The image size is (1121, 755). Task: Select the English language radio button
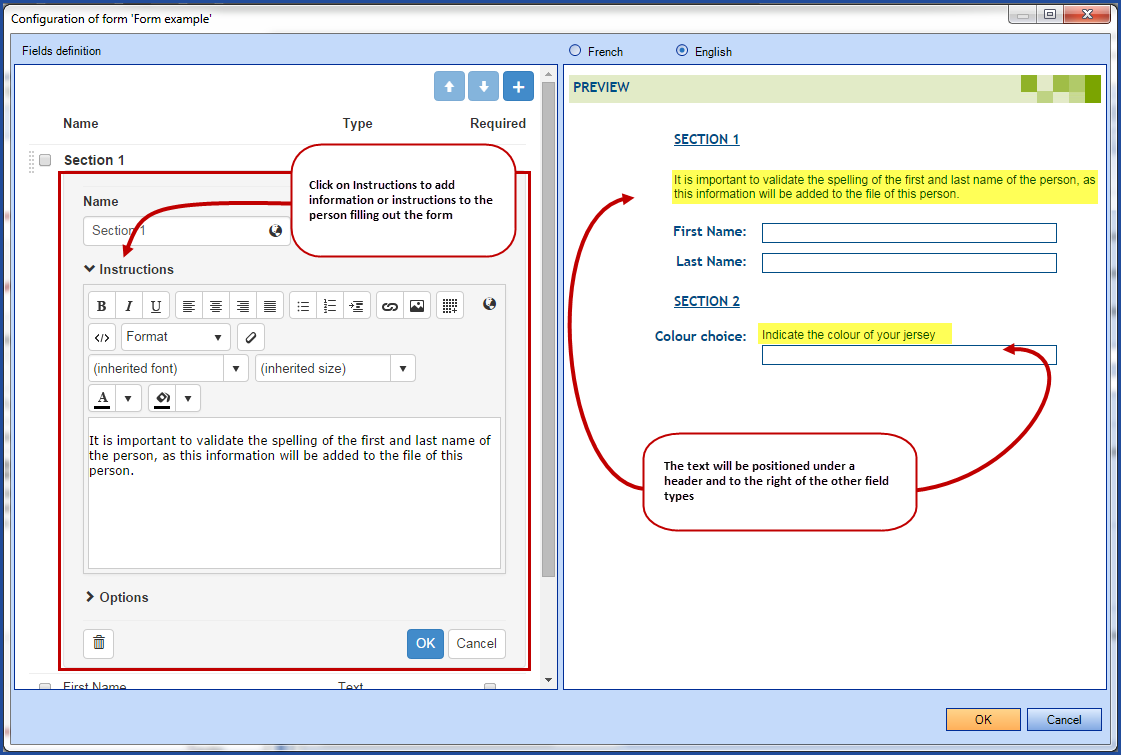tap(681, 50)
